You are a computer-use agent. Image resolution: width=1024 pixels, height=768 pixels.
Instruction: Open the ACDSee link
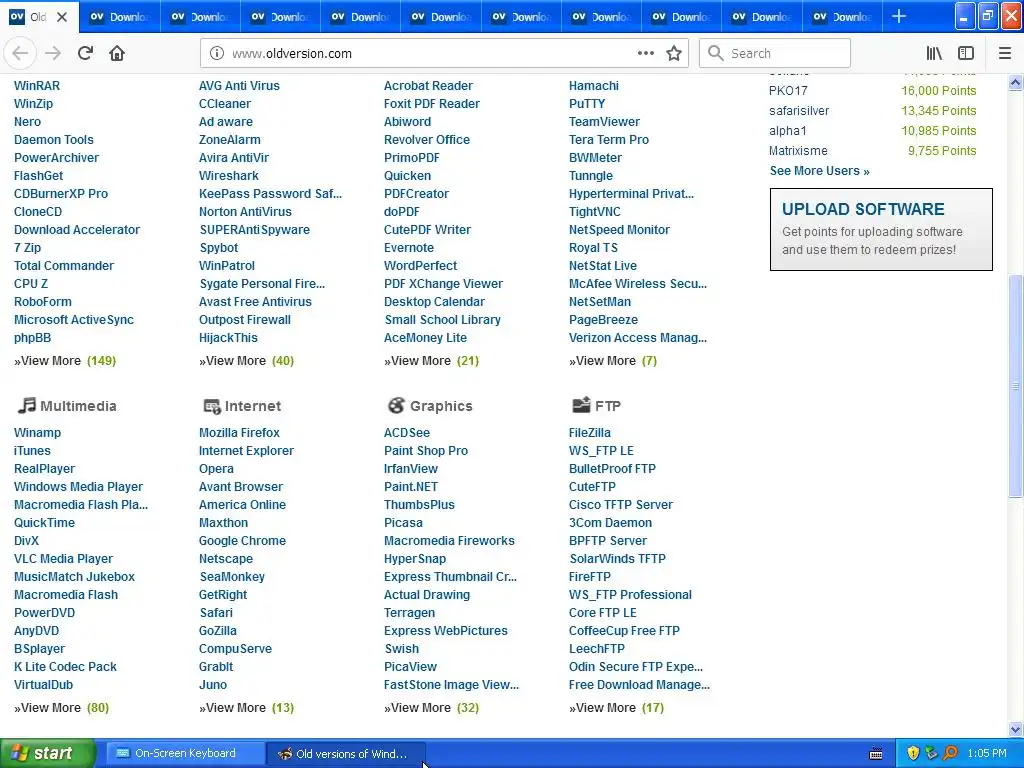click(x=407, y=433)
